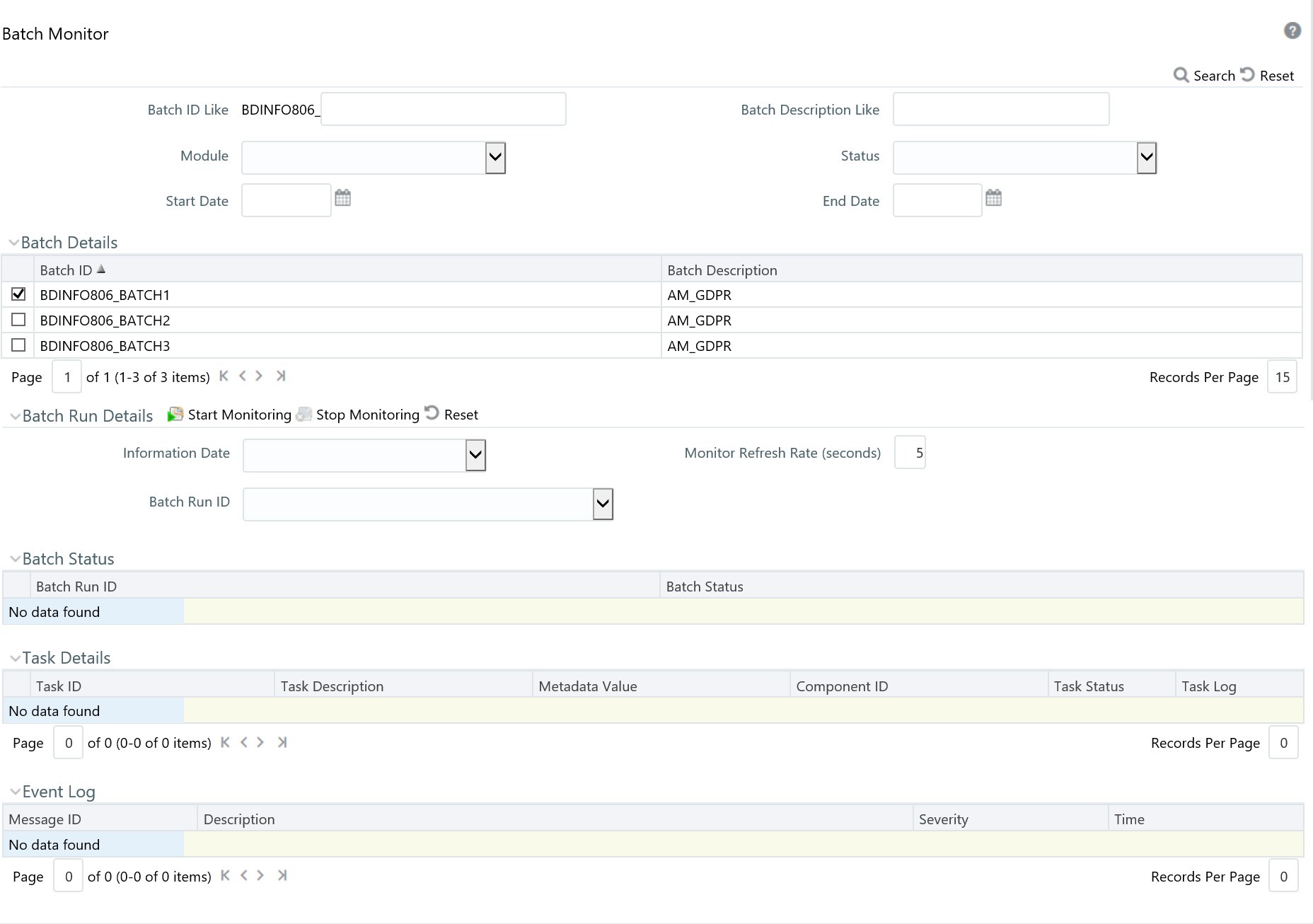Open the help icon

click(x=1292, y=31)
